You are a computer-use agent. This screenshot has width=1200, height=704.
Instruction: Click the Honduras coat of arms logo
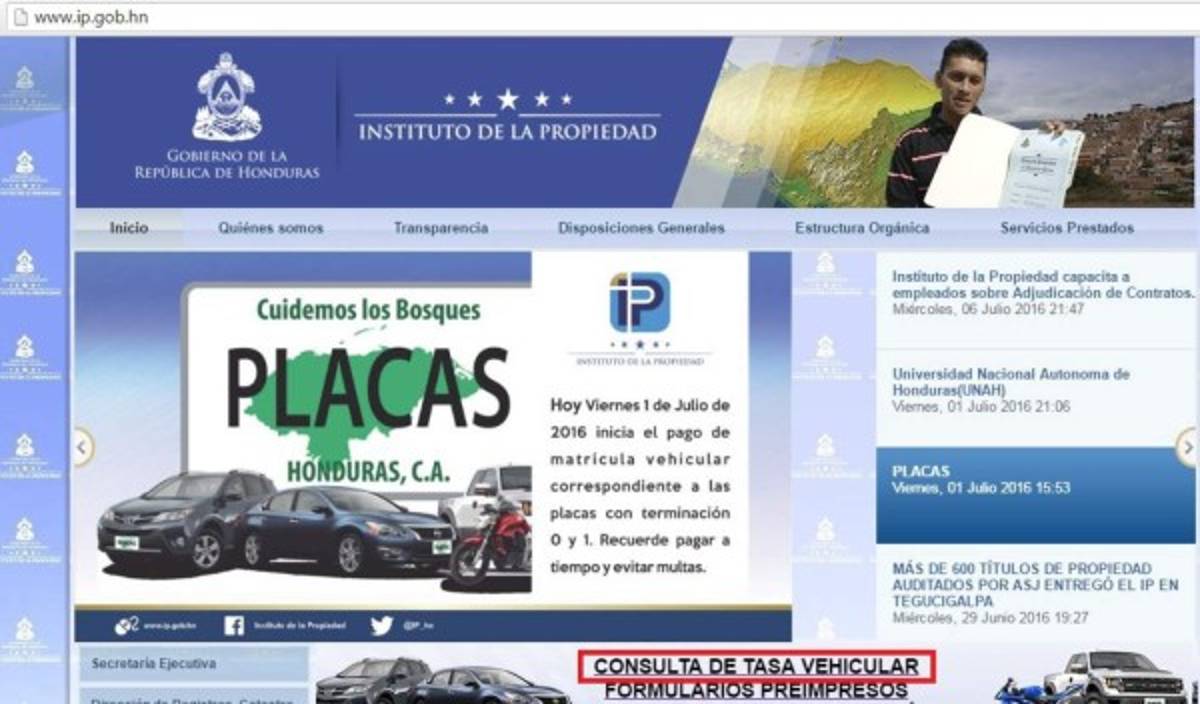227,98
